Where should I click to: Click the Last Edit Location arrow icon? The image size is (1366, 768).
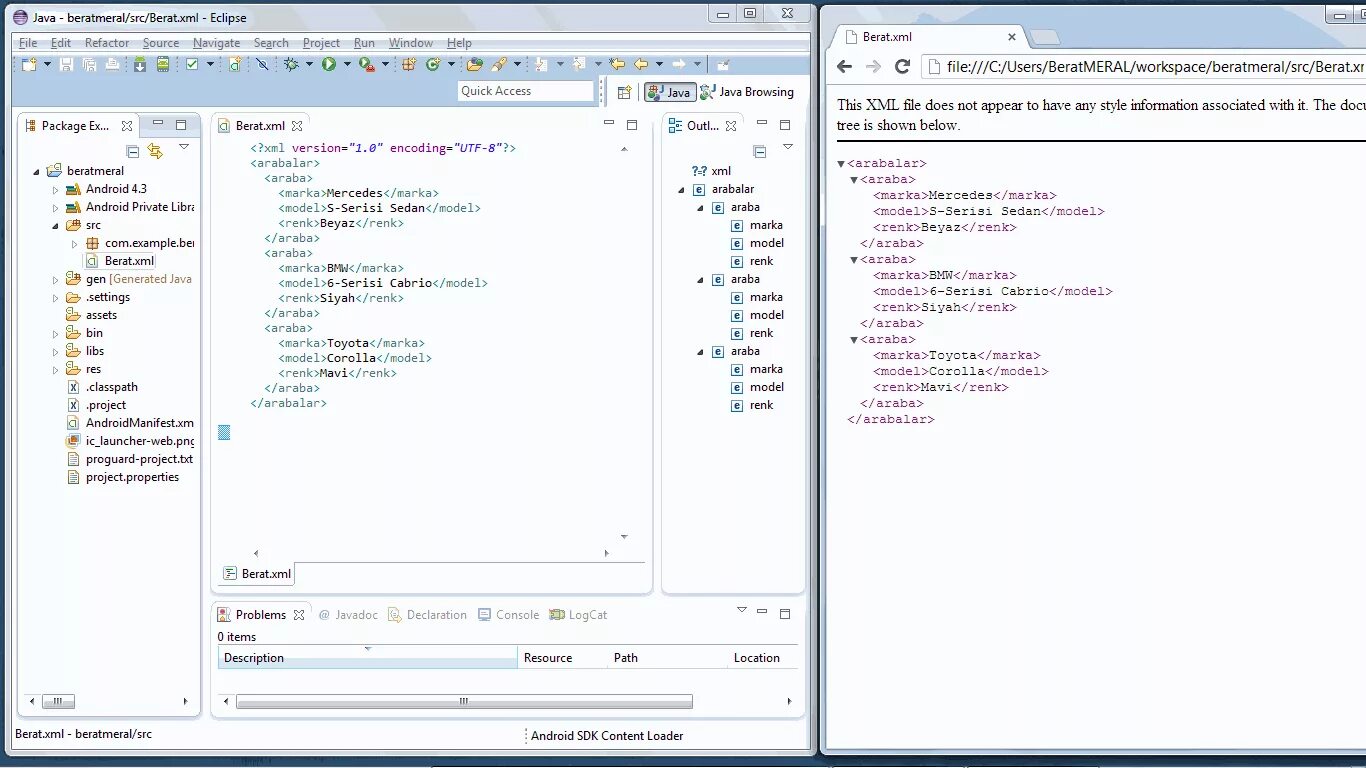click(x=617, y=64)
